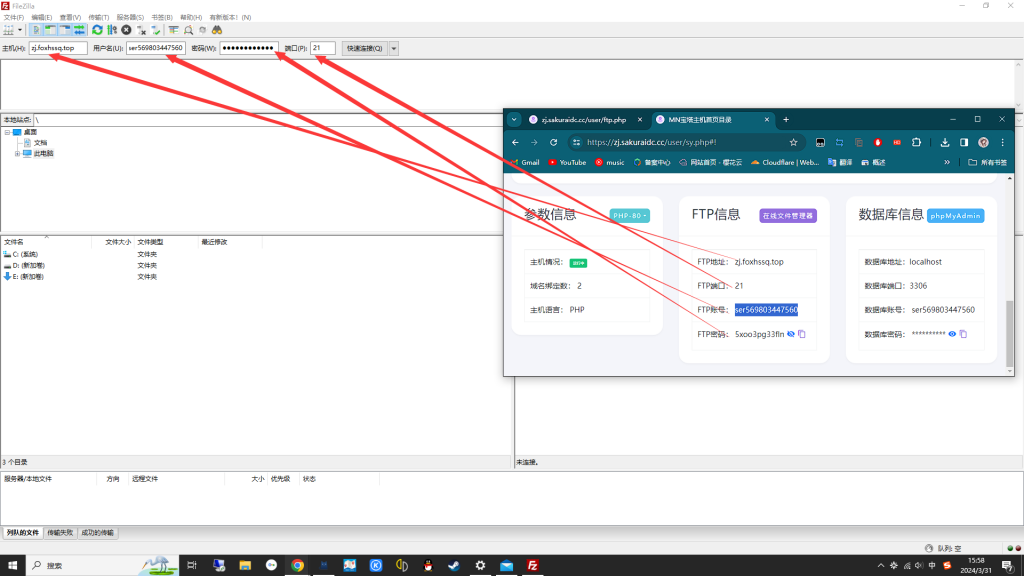Open directory listing filters icon
The width and height of the screenshot is (1024, 576).
(x=173, y=30)
